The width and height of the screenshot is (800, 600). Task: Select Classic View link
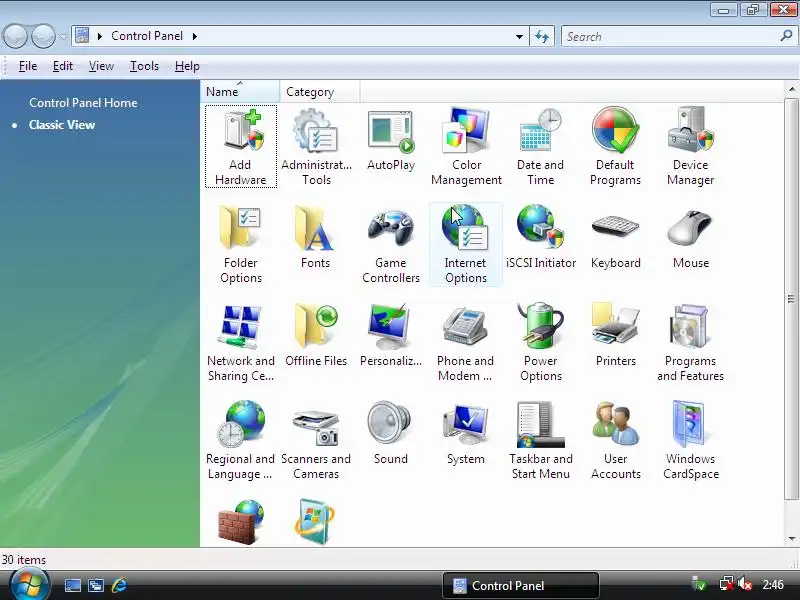(x=62, y=125)
